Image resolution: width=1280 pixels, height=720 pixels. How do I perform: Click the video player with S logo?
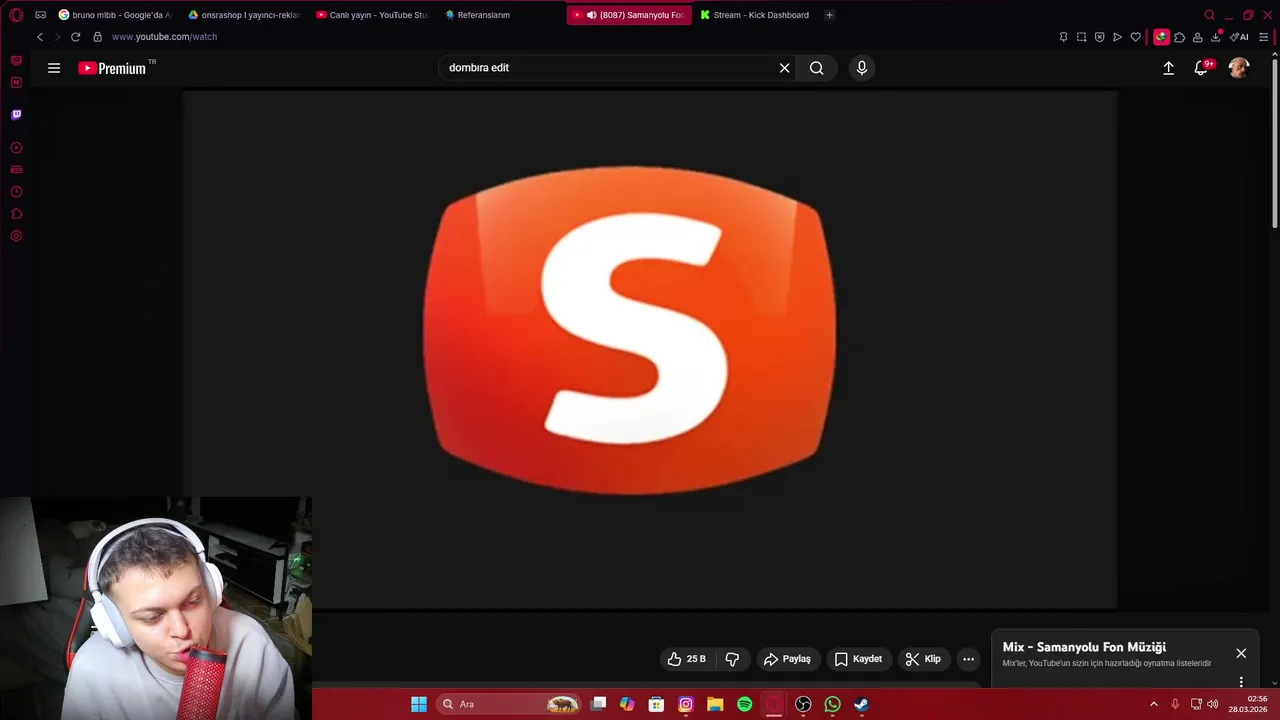point(650,350)
